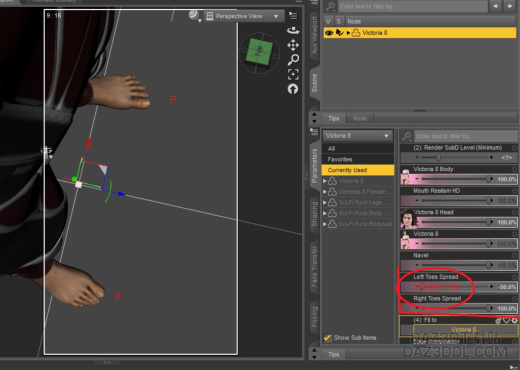The image size is (520, 370).
Task: Open the Perspective View dropdown
Action: pyautogui.click(x=245, y=16)
